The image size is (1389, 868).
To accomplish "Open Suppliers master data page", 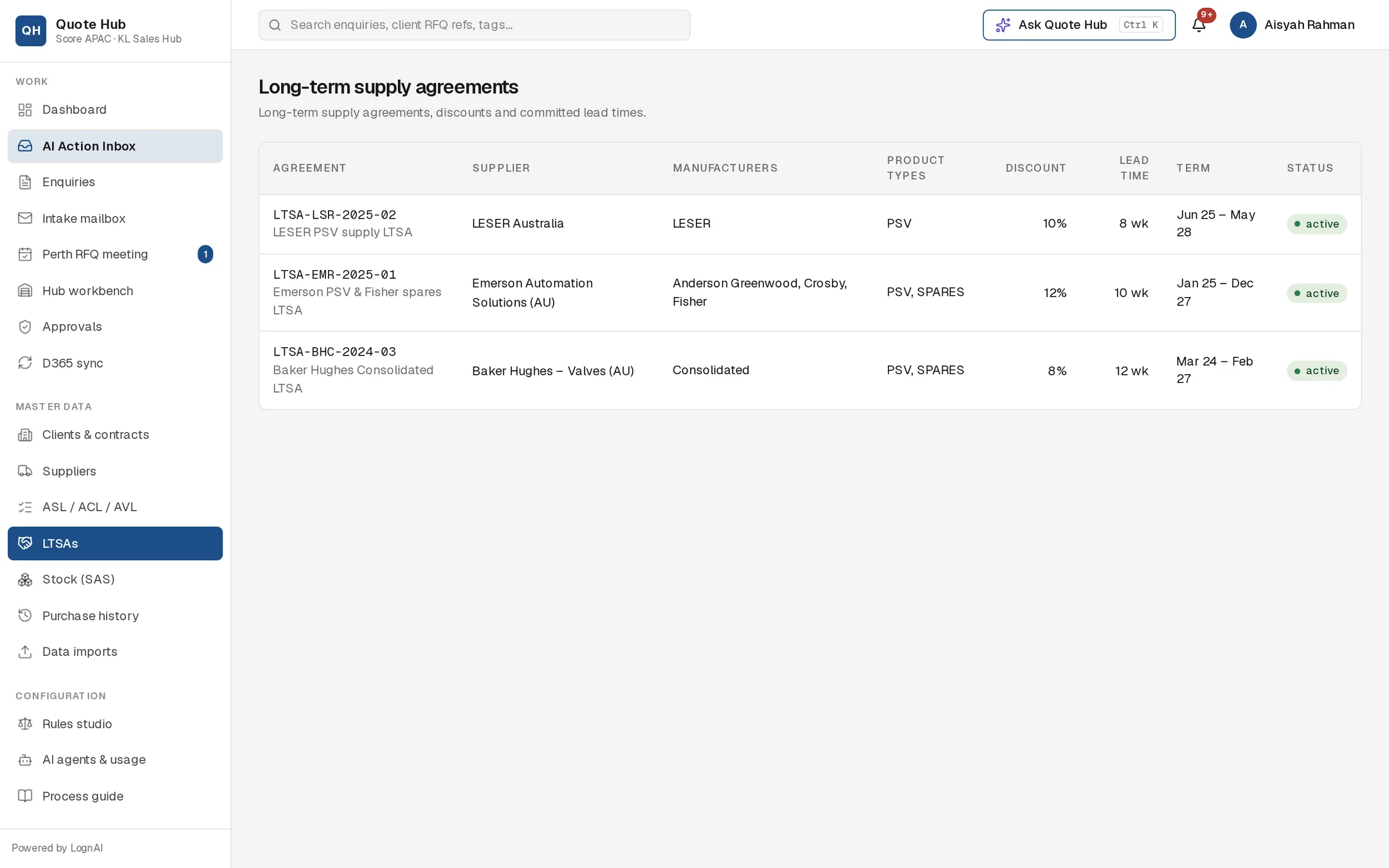I will tap(115, 471).
